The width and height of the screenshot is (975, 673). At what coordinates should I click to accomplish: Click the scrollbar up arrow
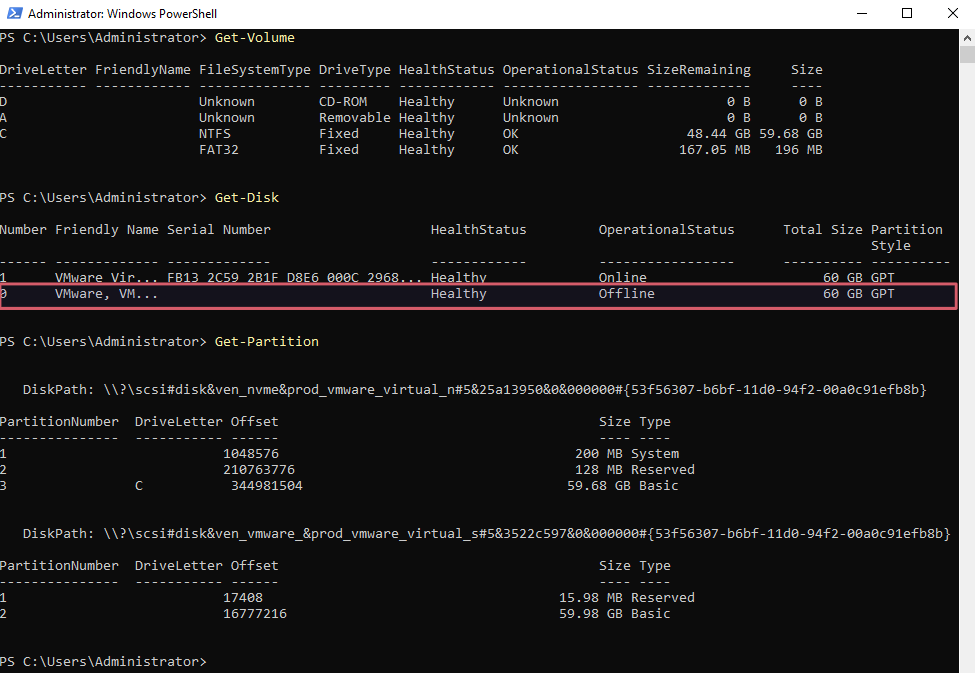coord(967,38)
